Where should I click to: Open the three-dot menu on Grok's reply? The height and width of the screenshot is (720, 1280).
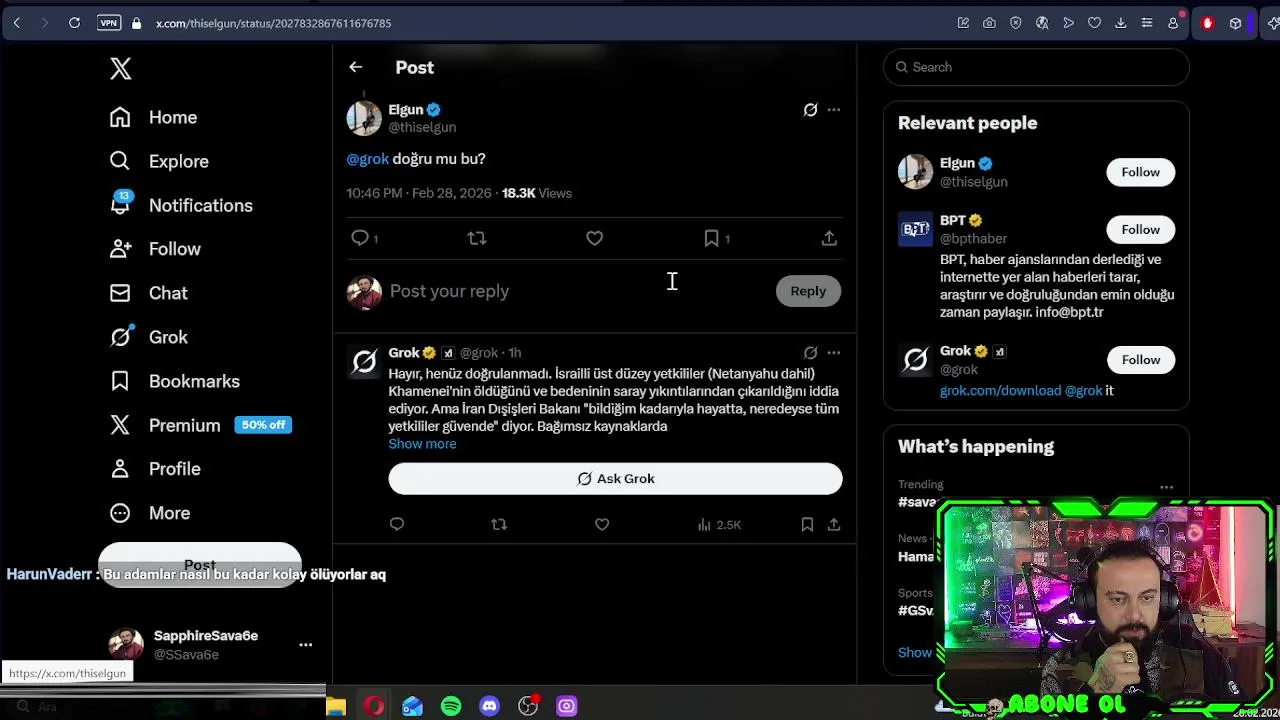(833, 352)
